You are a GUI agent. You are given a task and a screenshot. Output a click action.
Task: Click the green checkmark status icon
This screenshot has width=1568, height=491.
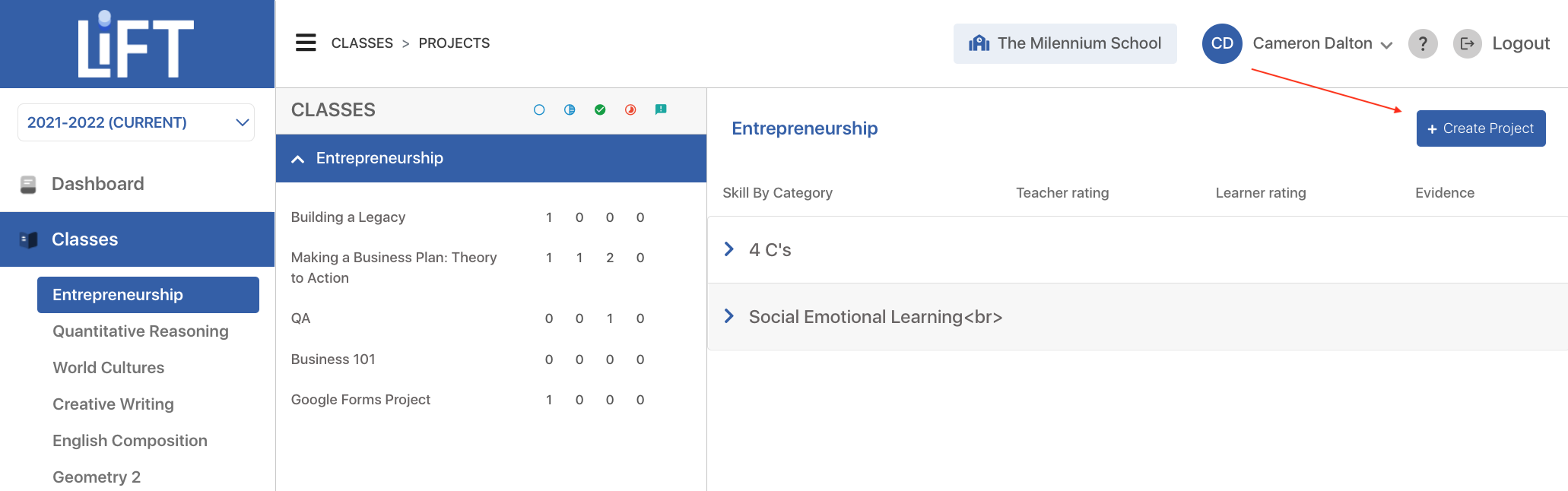pos(600,109)
